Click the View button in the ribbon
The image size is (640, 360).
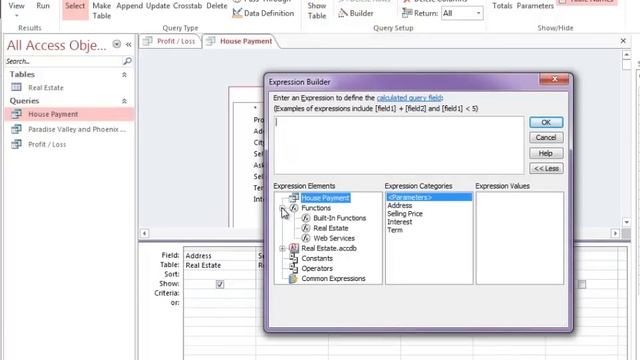[16, 6]
